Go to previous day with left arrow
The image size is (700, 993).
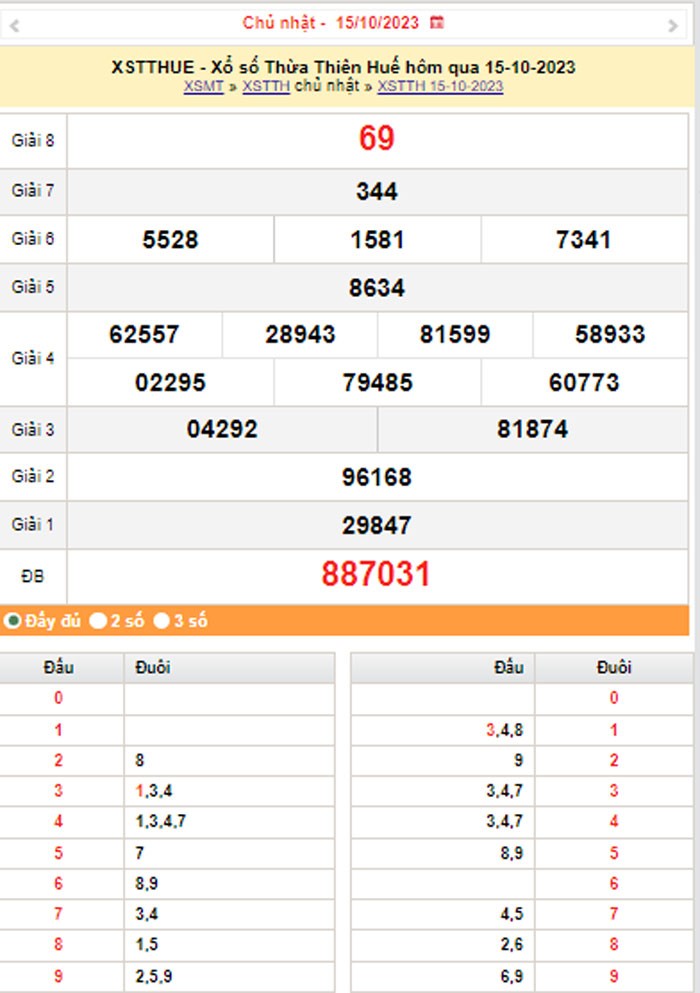click(x=14, y=25)
